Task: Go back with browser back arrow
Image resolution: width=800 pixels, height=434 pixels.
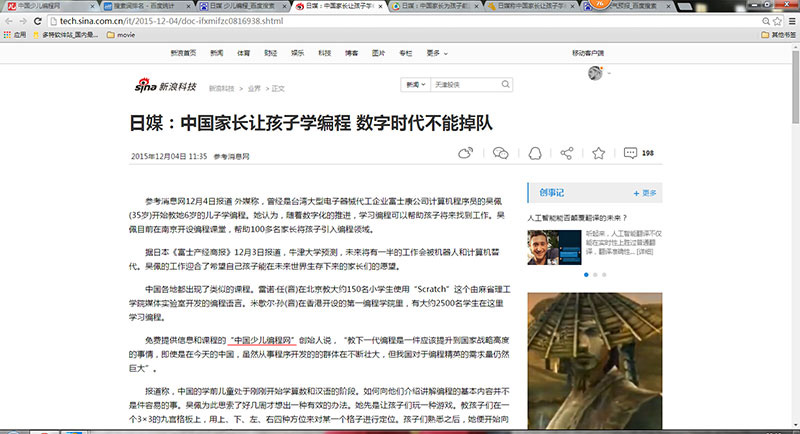Action: [9, 21]
